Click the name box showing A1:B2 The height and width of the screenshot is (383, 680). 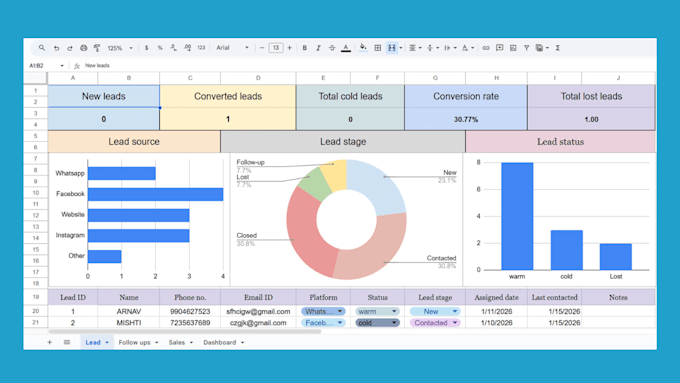[x=46, y=65]
